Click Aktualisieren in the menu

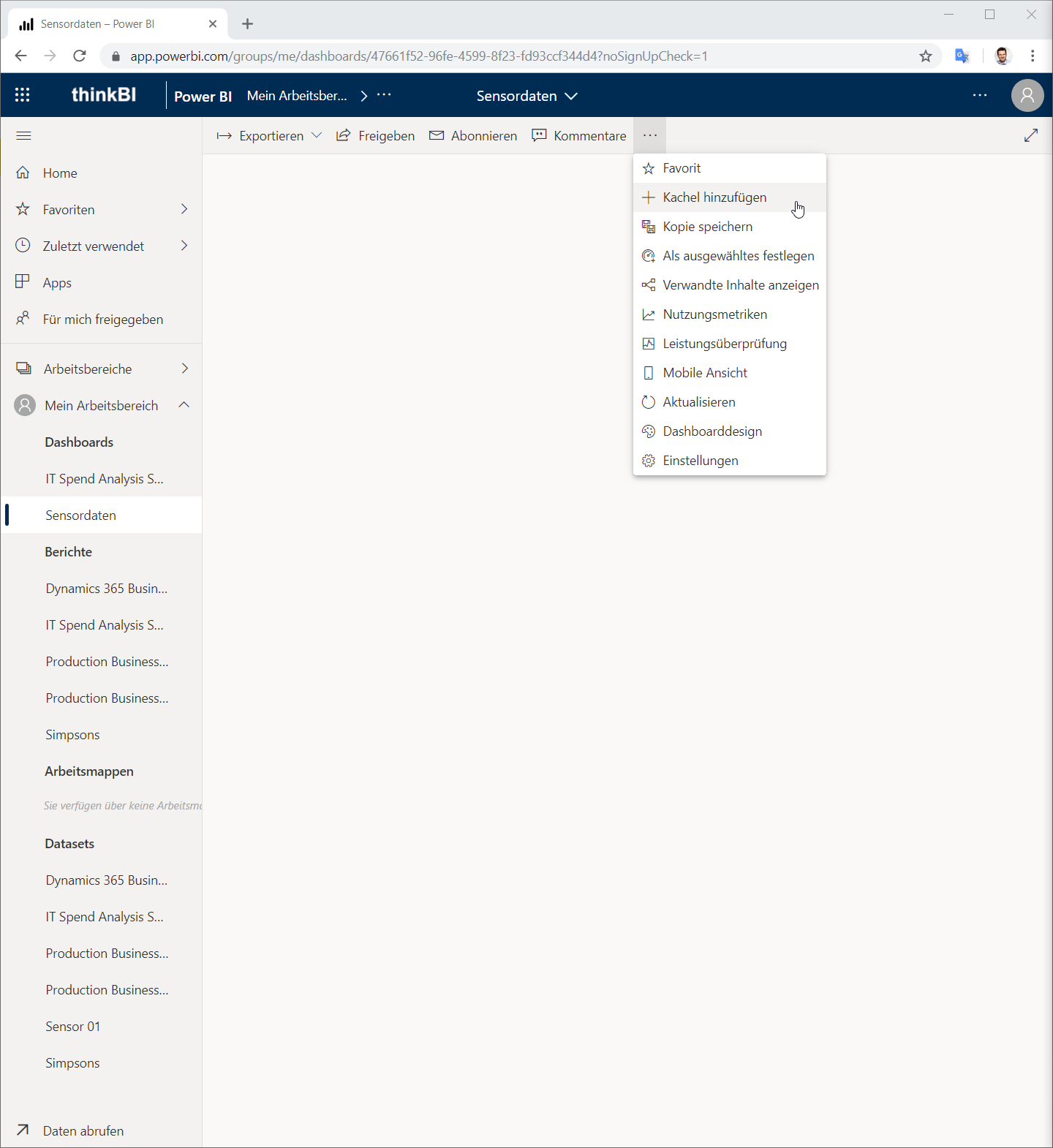click(x=730, y=402)
